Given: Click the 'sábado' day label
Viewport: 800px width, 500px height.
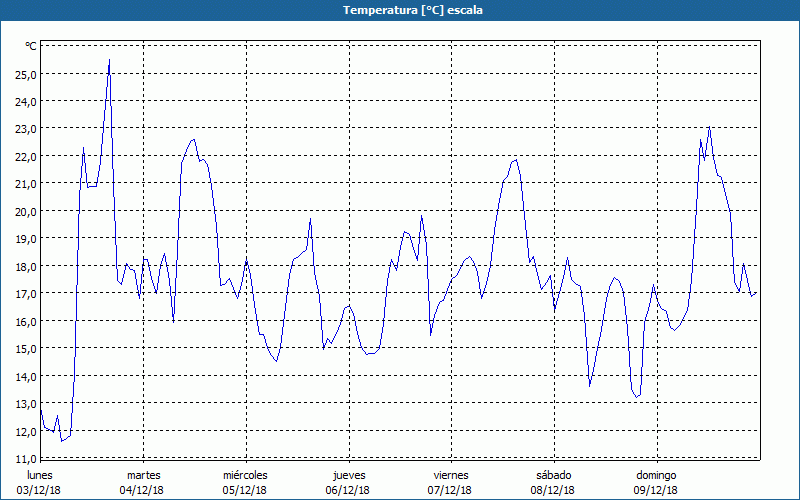Looking at the screenshot, I should click(x=554, y=475).
